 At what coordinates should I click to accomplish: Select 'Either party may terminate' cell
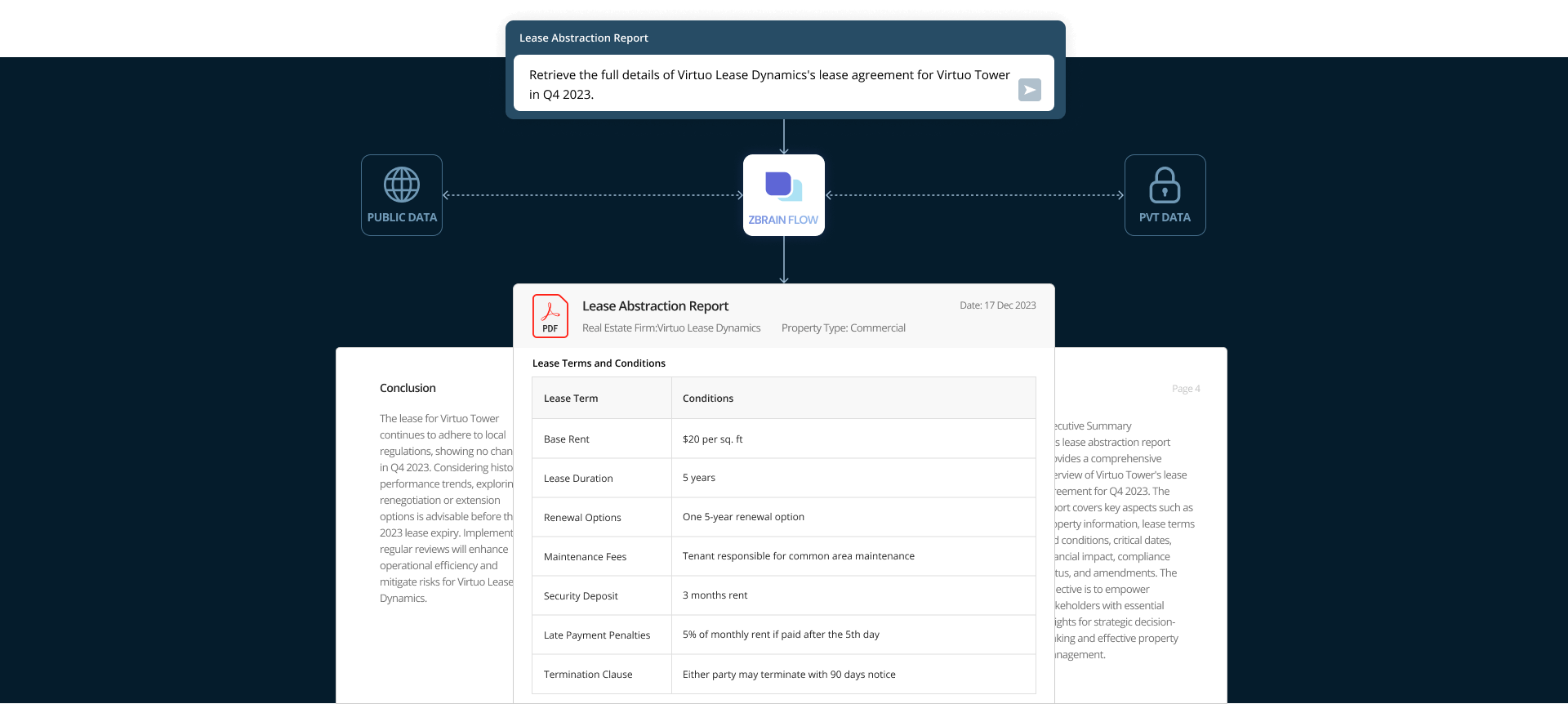853,674
